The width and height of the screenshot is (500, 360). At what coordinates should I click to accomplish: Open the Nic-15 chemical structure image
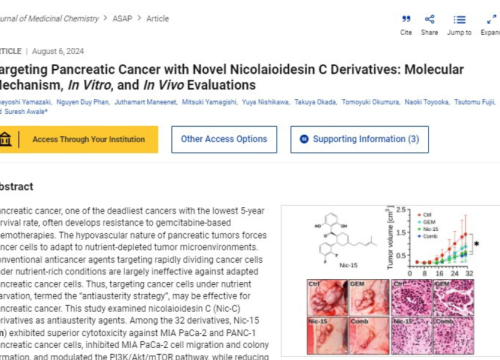[345, 239]
